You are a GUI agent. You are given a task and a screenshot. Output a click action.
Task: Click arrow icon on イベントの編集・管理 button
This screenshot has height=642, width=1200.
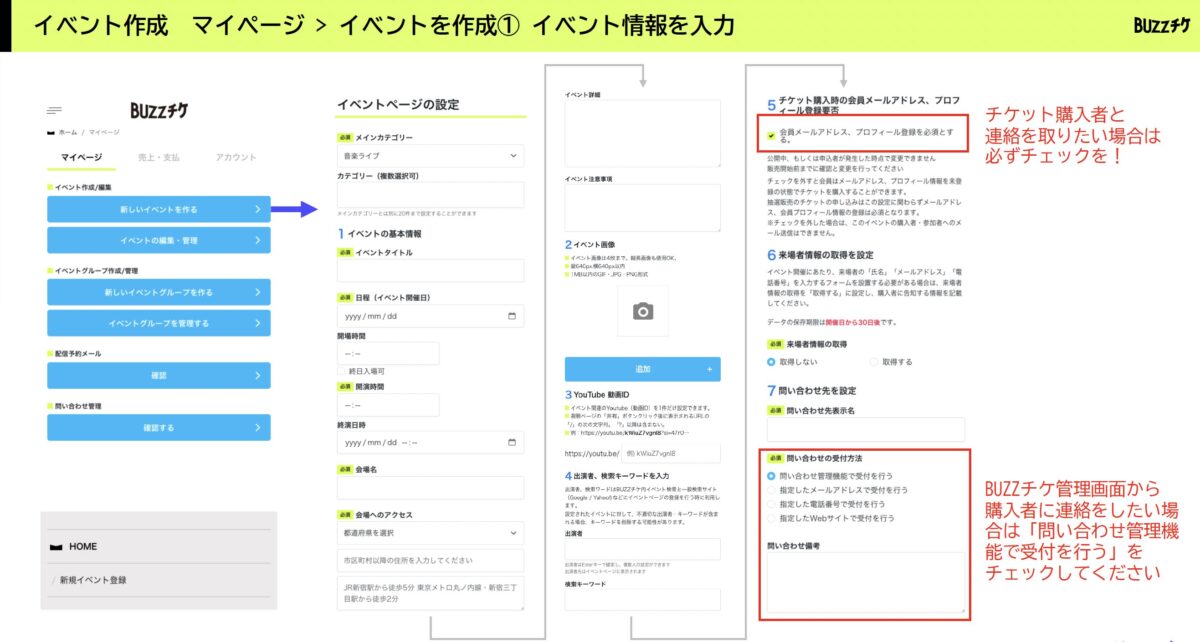pos(257,240)
